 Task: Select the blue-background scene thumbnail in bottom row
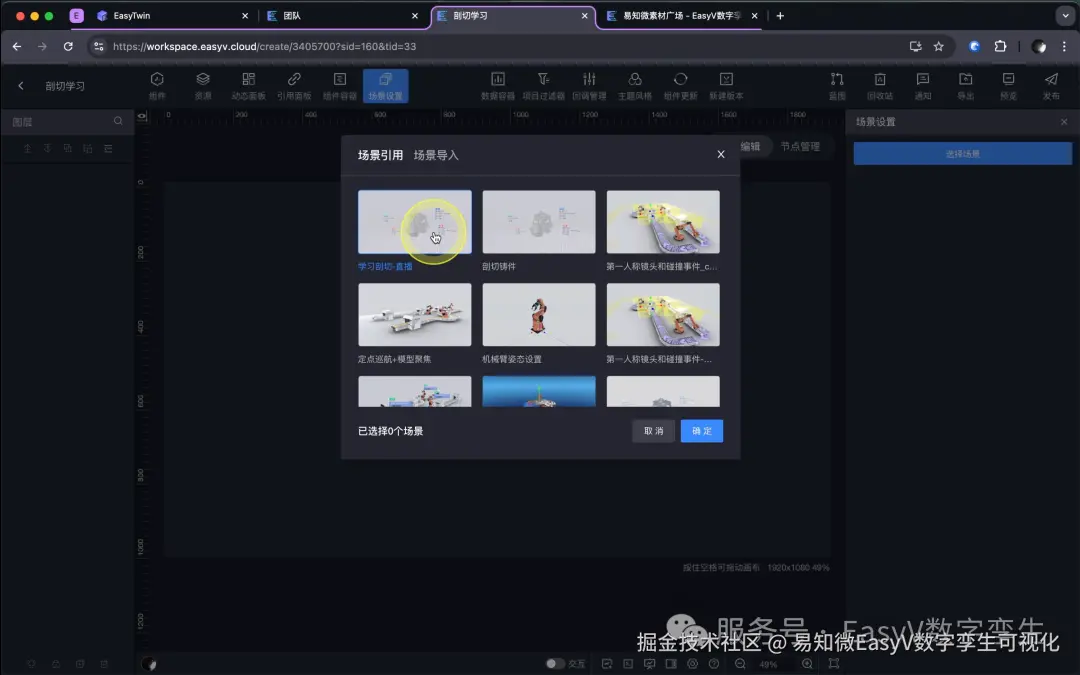539,391
